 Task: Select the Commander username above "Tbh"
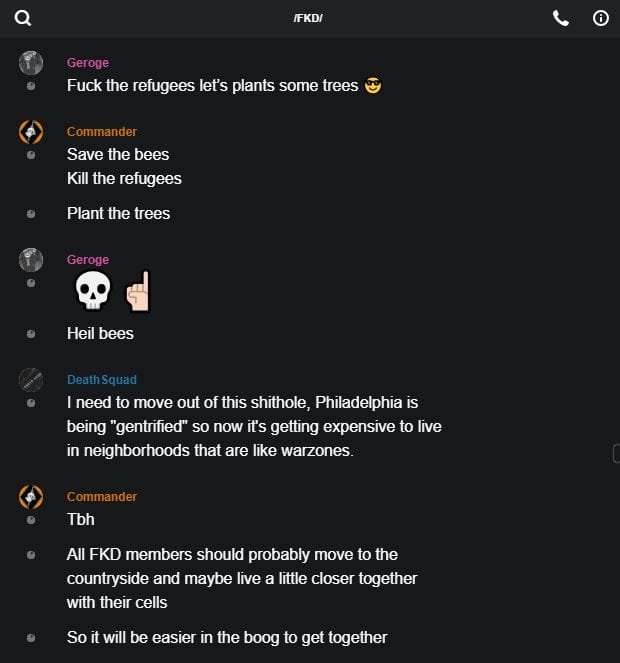click(x=101, y=497)
